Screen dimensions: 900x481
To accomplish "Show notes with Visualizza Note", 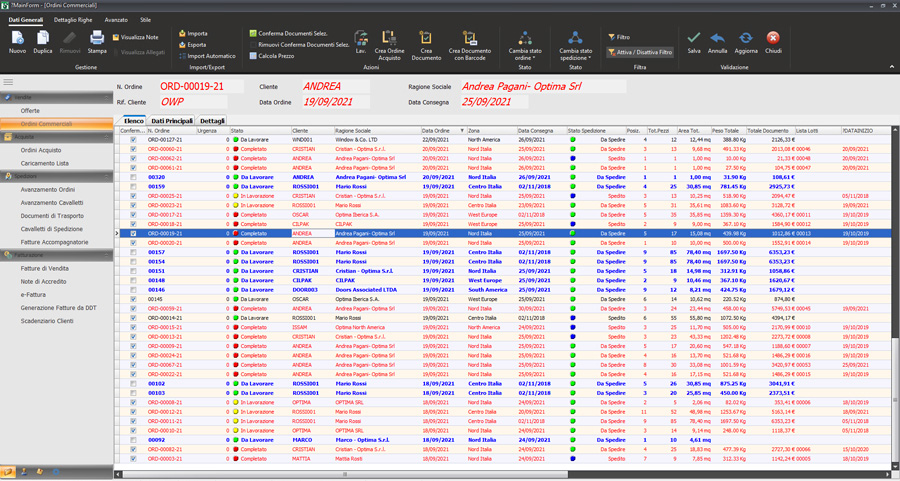I will (135, 37).
